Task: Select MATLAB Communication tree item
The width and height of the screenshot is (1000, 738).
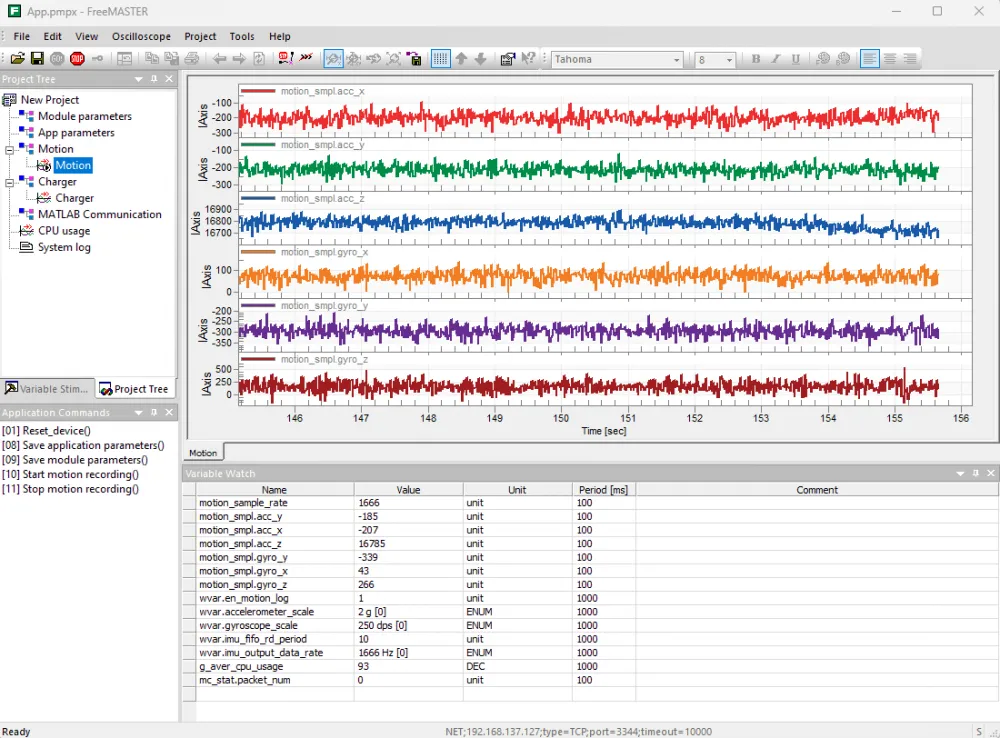Action: [x=99, y=214]
